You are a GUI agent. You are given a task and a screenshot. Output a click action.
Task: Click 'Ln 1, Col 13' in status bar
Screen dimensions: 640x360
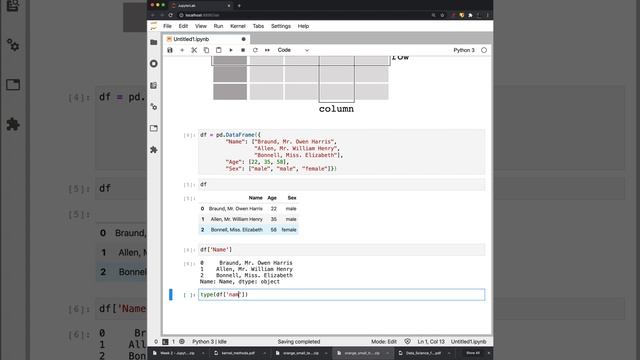(431, 342)
